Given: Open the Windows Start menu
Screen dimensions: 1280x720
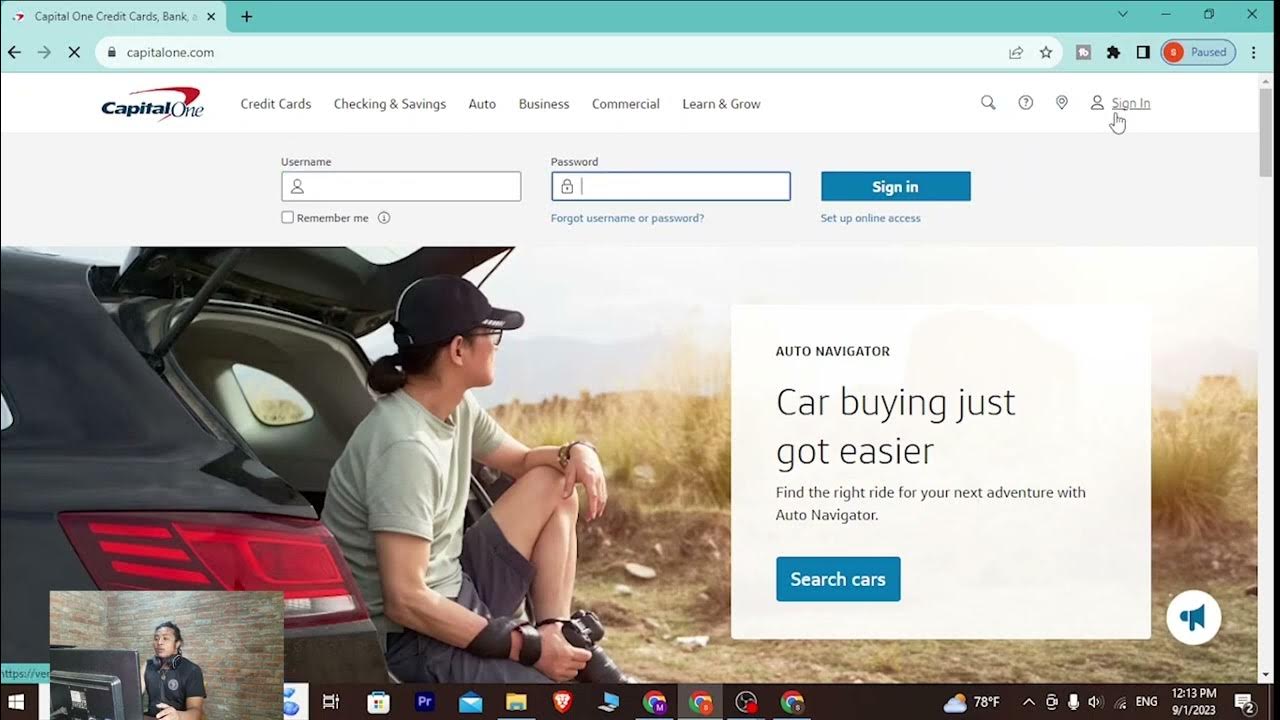Looking at the screenshot, I should (x=18, y=702).
